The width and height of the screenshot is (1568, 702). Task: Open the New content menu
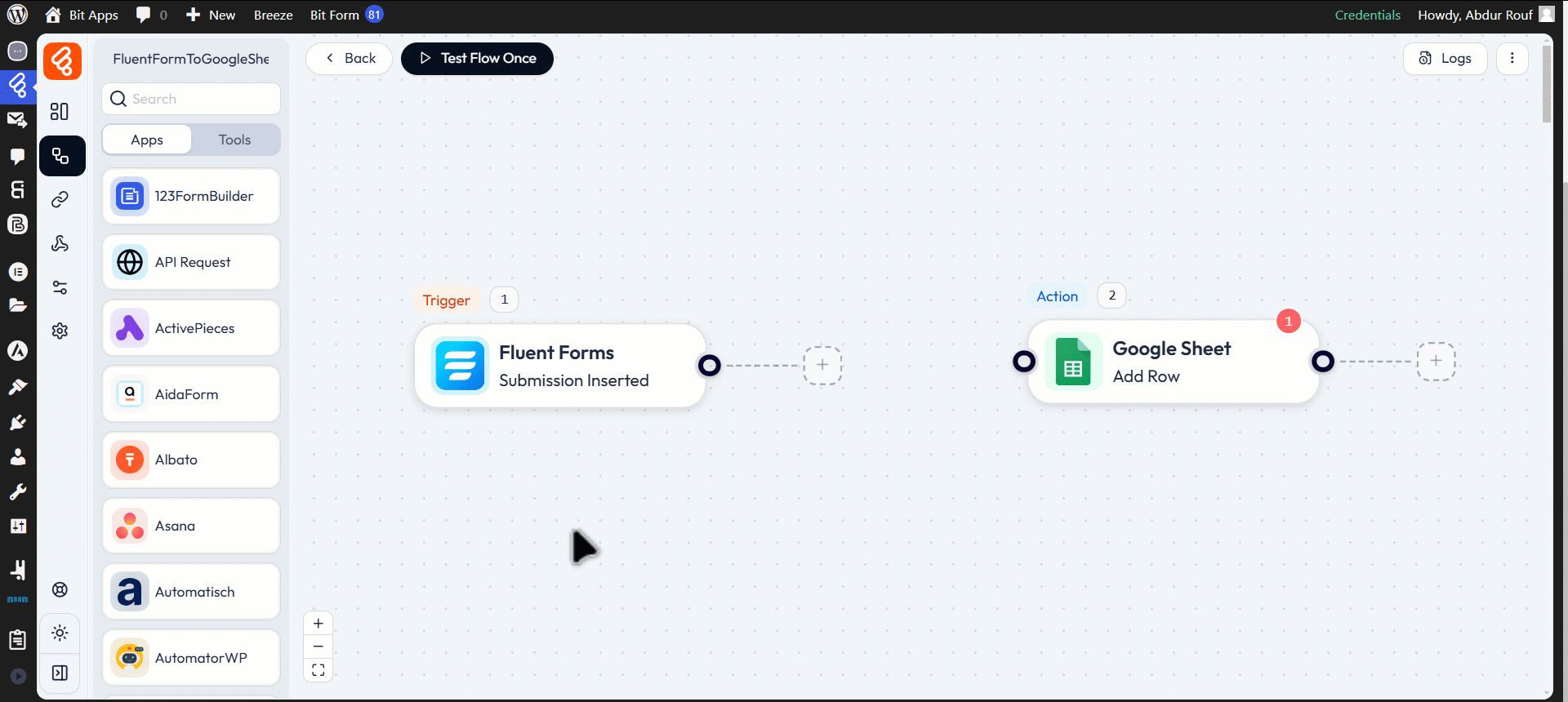[211, 15]
